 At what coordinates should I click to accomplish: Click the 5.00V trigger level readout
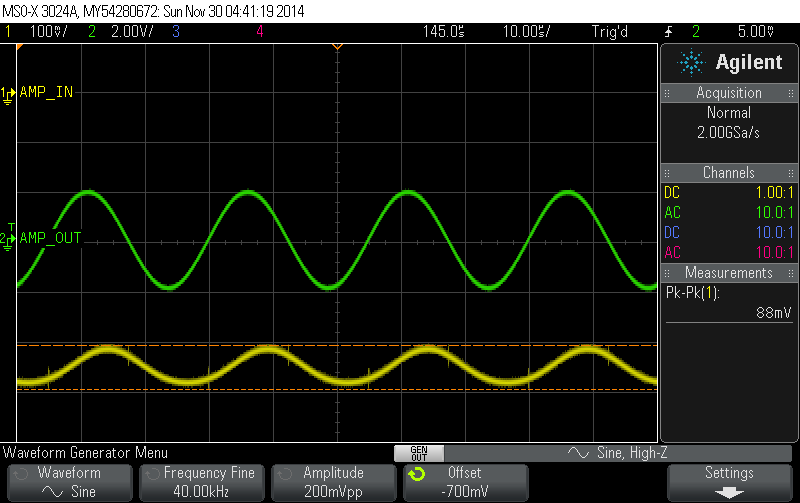coord(756,32)
